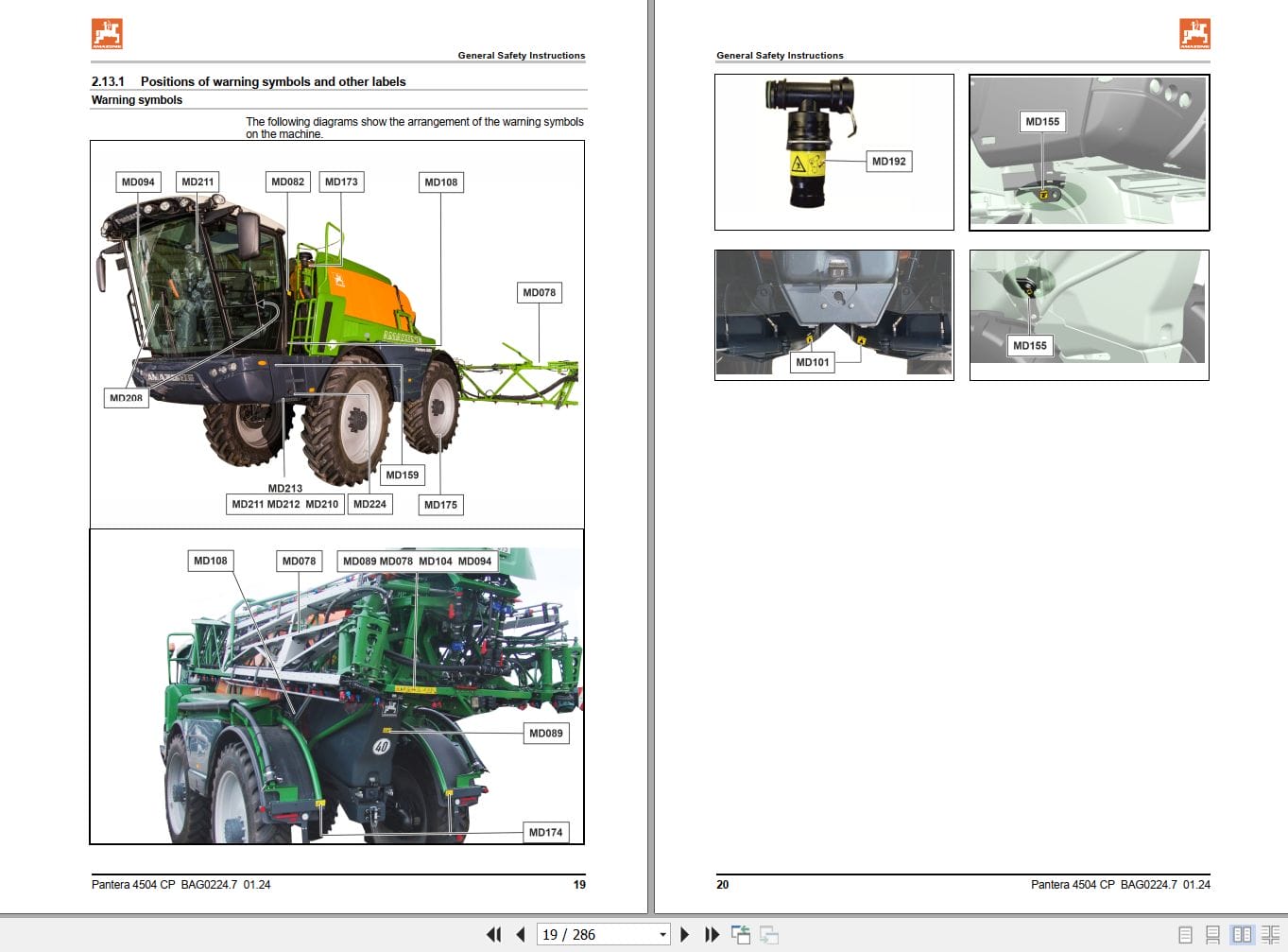Click the Amazone logo on page 19

point(107,33)
